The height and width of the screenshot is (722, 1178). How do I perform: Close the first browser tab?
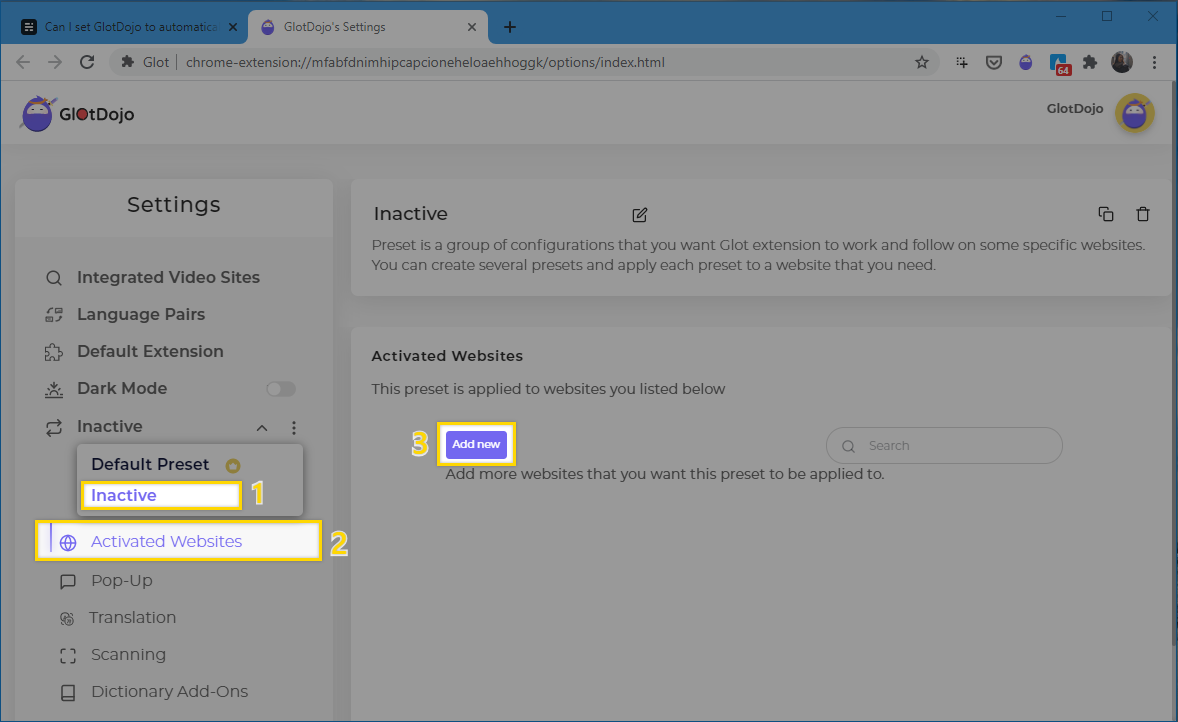pyautogui.click(x=233, y=27)
